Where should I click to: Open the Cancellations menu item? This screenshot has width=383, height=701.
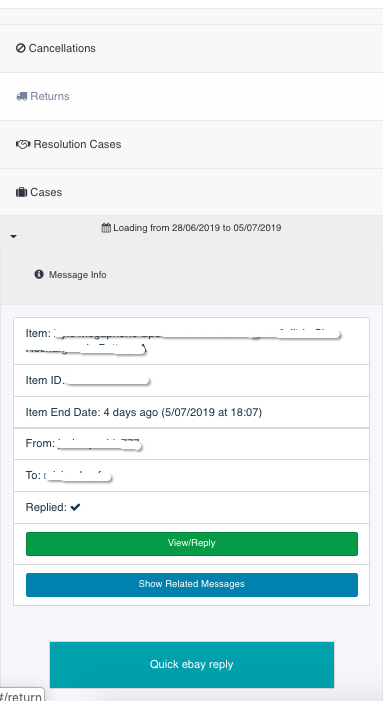pos(191,48)
